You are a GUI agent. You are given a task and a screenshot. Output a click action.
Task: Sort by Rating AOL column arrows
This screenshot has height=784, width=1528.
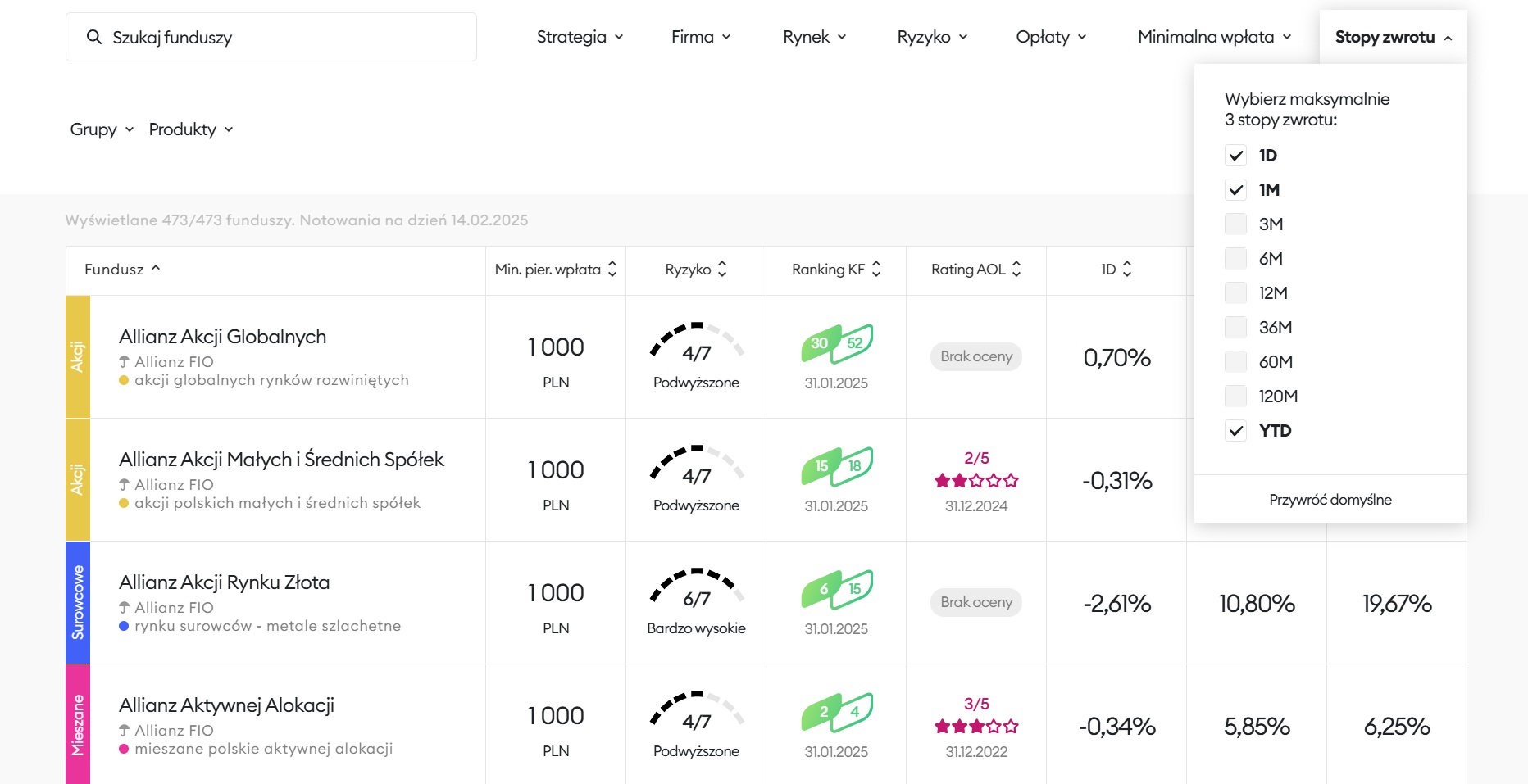[x=1016, y=269]
